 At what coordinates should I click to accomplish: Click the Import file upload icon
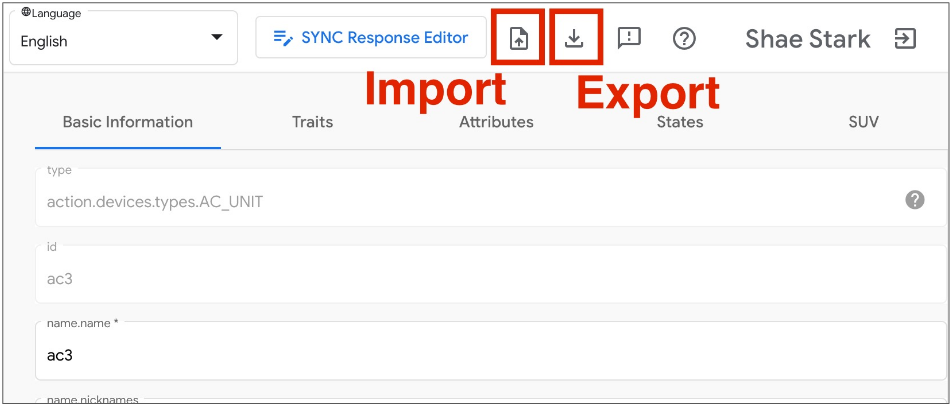coord(518,39)
